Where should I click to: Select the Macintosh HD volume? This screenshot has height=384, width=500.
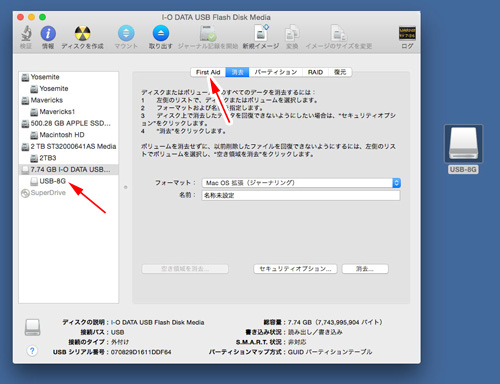pos(68,135)
